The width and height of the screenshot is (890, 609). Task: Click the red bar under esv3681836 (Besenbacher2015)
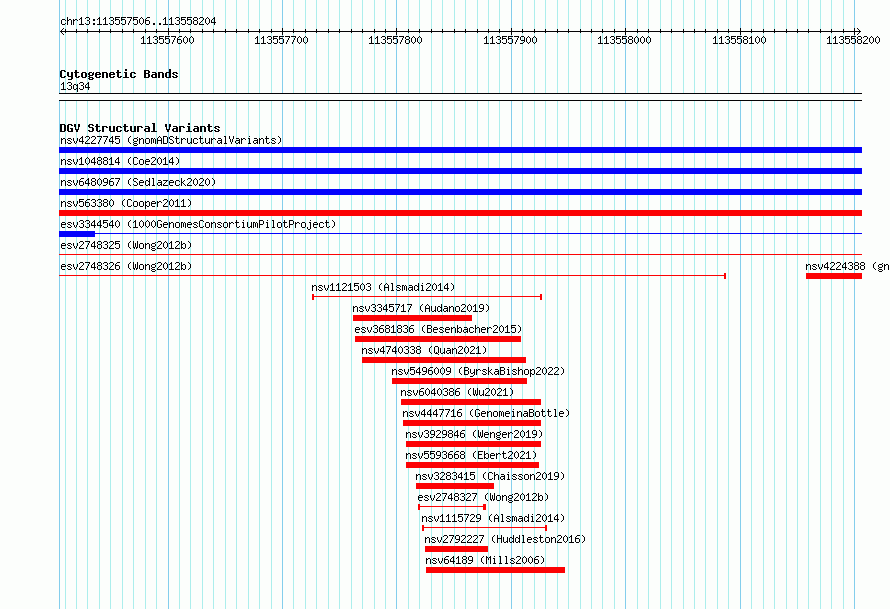pos(438,339)
